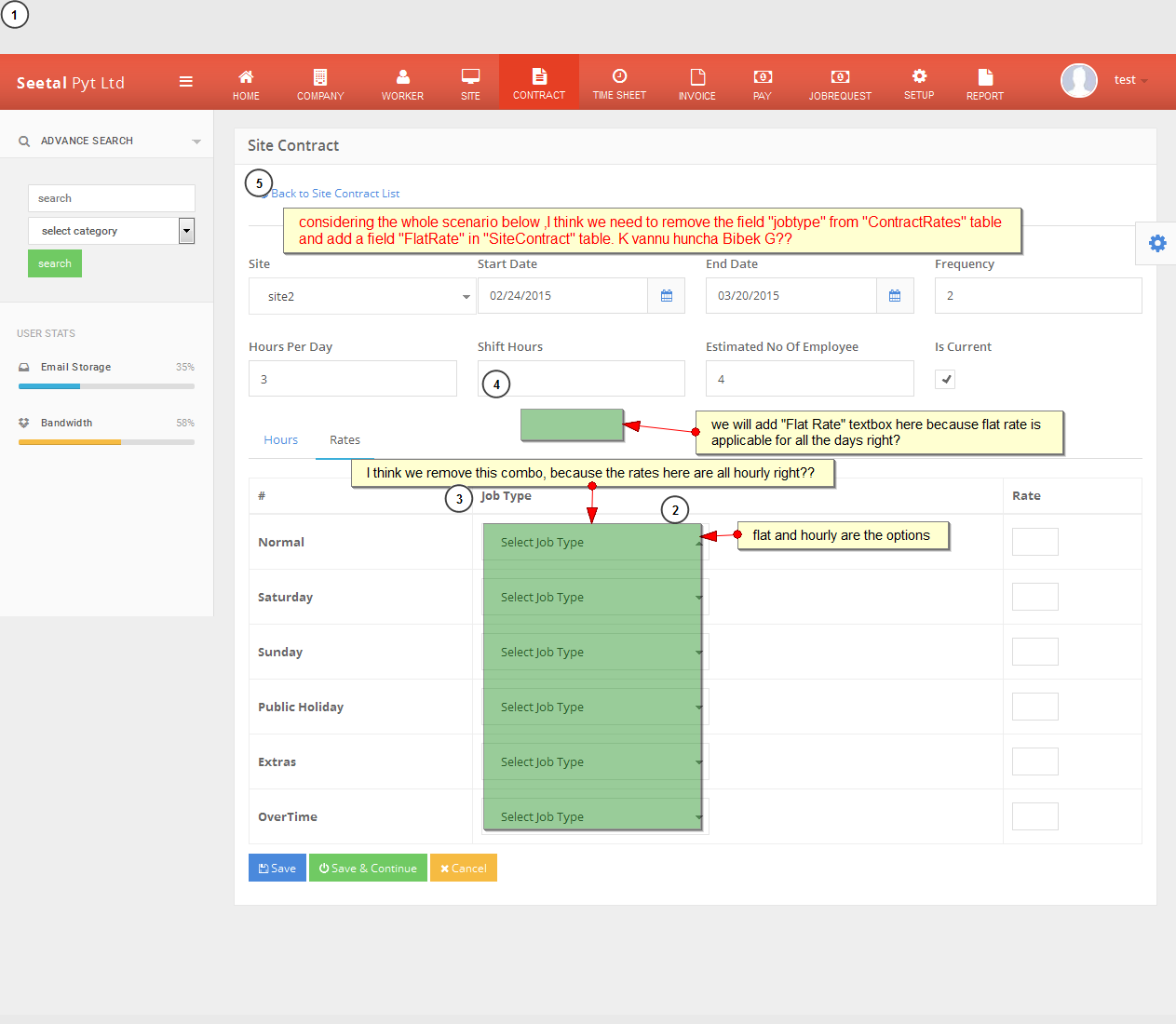Click the Email Storage progress bar
Image resolution: width=1176 pixels, height=1024 pixels.
tap(106, 386)
